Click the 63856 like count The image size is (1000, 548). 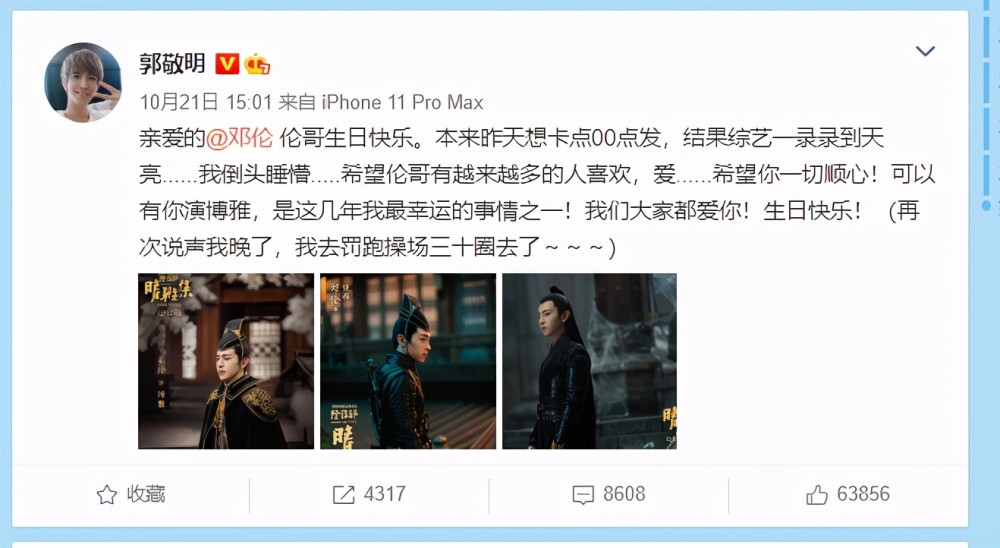point(863,494)
